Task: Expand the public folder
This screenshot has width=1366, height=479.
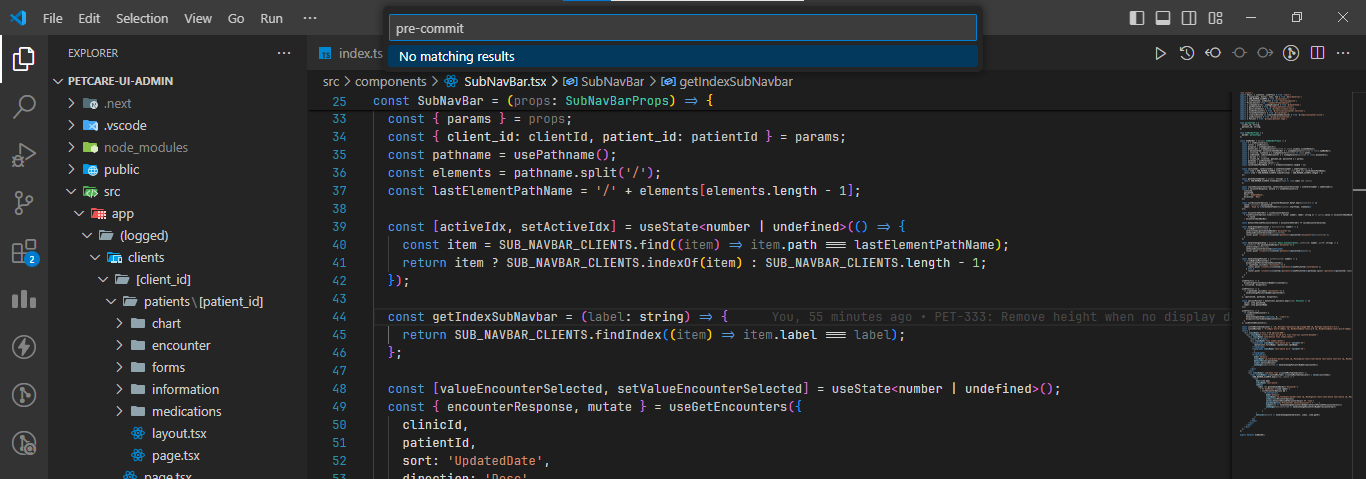Action: click(72, 169)
